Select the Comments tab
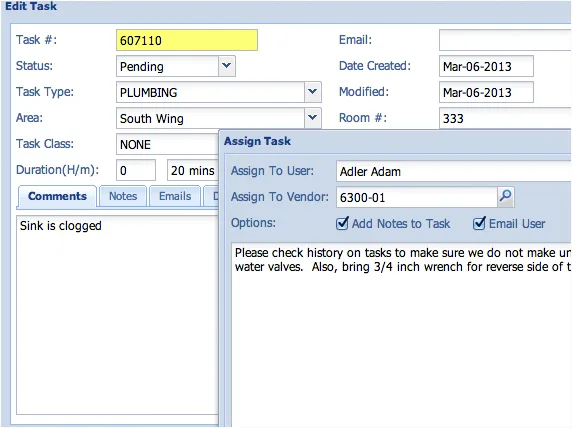This screenshot has height=428, width=572. click(57, 196)
